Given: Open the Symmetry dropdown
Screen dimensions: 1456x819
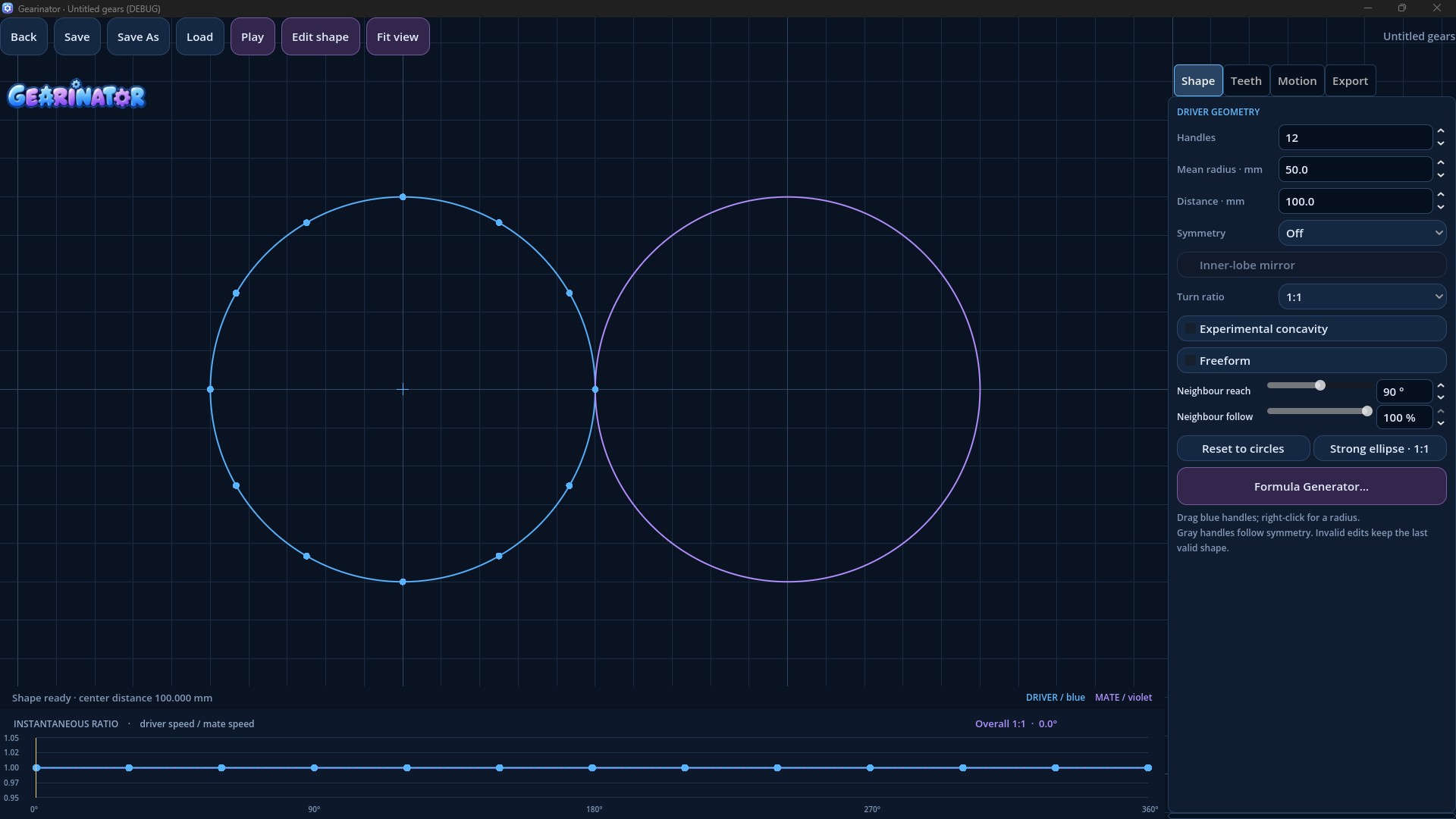Looking at the screenshot, I should pyautogui.click(x=1362, y=233).
